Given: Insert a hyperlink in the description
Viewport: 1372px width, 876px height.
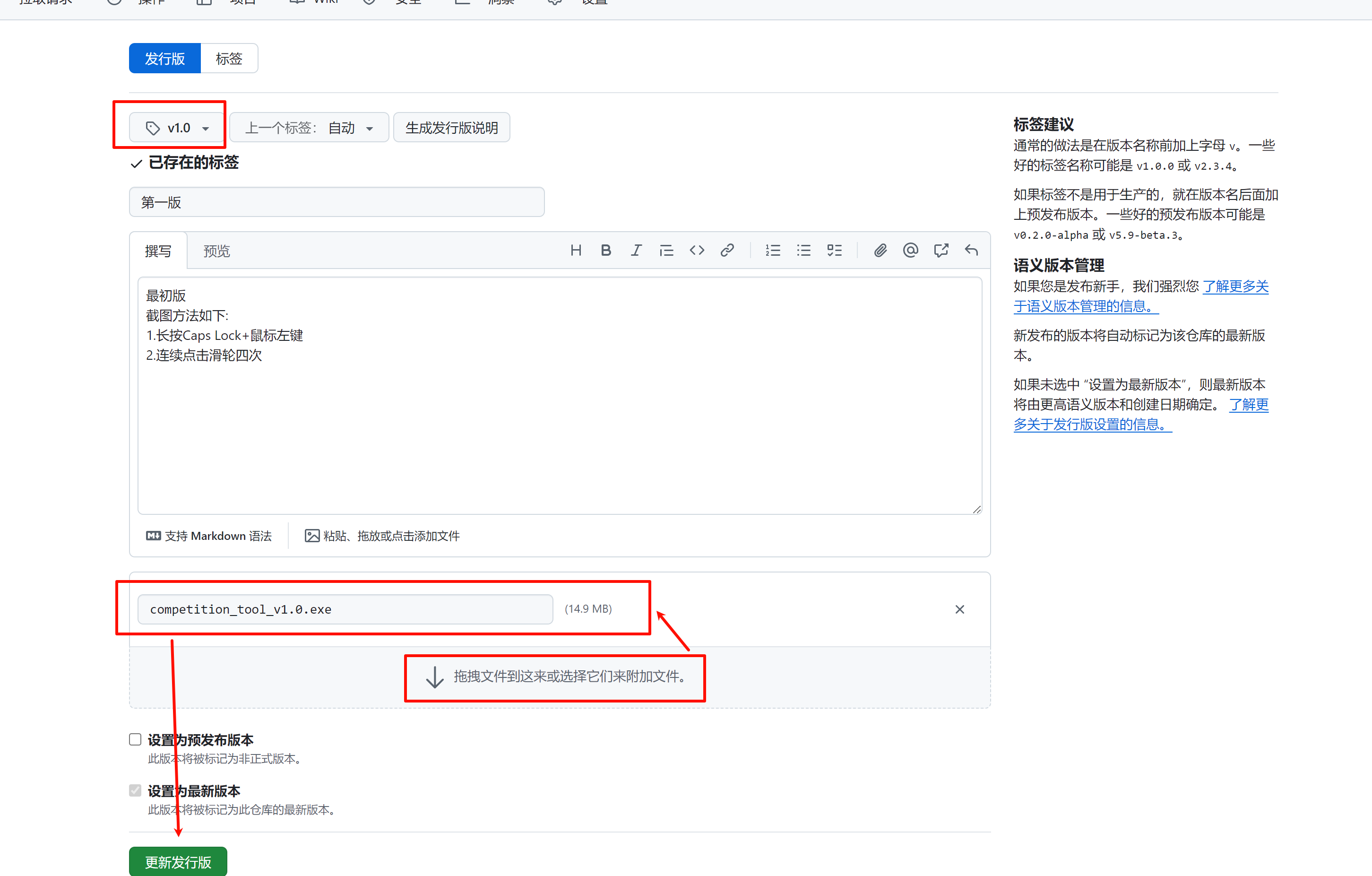Looking at the screenshot, I should tap(727, 250).
